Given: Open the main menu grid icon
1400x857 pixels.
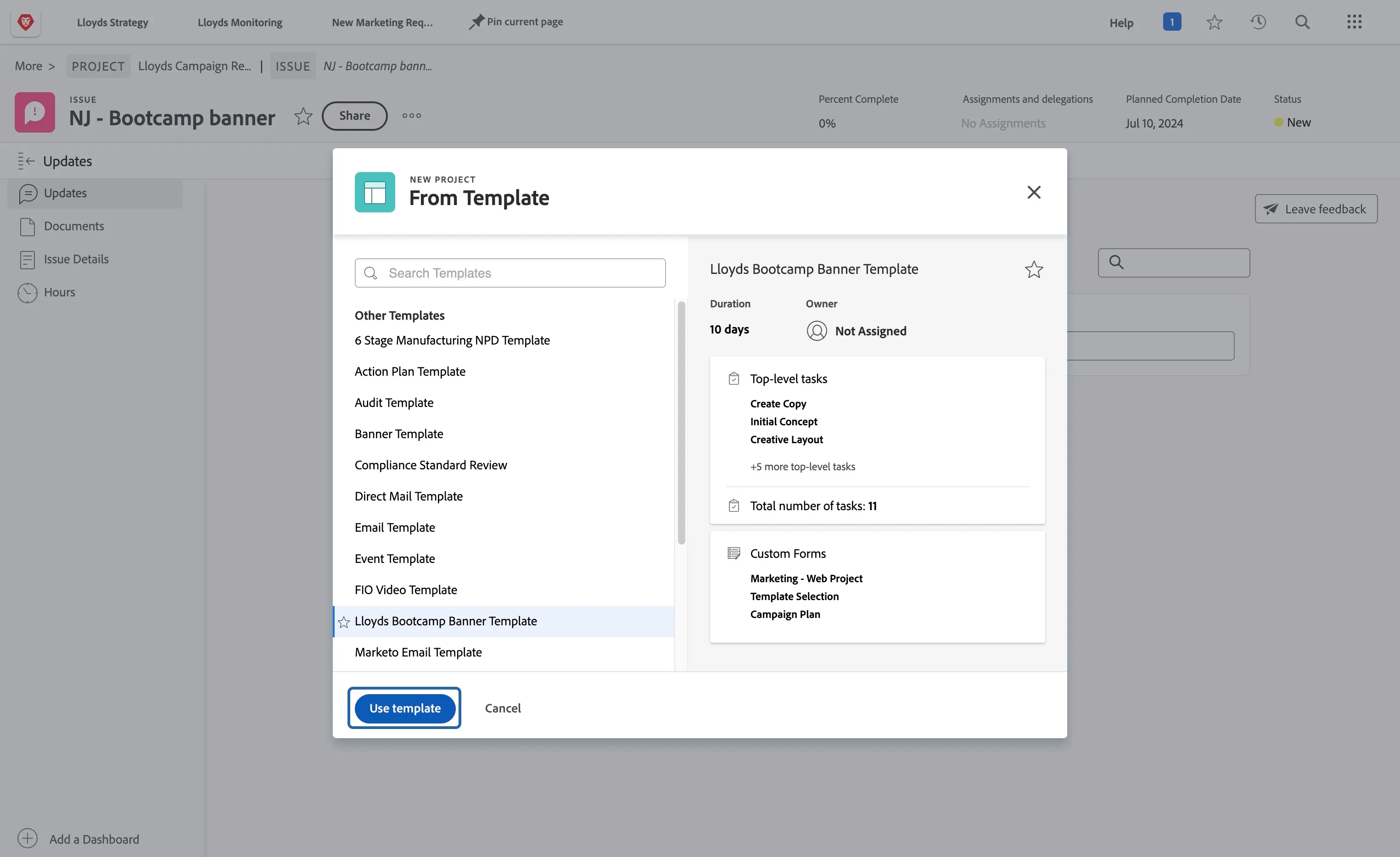Looking at the screenshot, I should [1354, 22].
